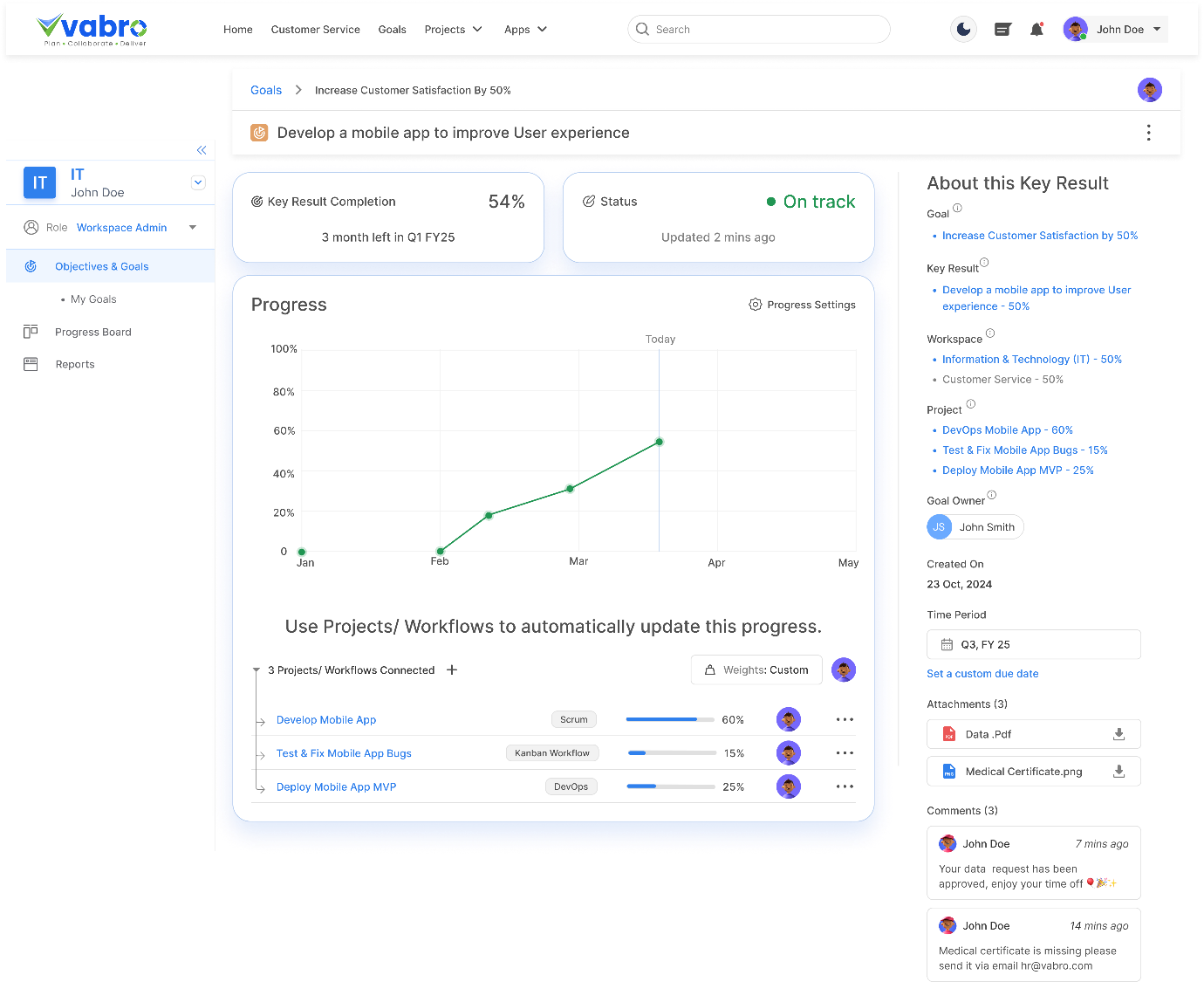Open the Time Period Q3, FY 25 selector
Screen dimensions: 1204x982
(x=1034, y=644)
